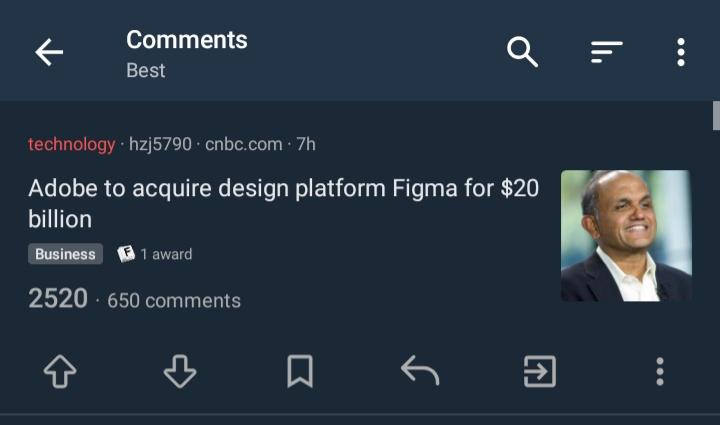Image resolution: width=720 pixels, height=425 pixels.
Task: View the 1 award details
Action: [155, 254]
